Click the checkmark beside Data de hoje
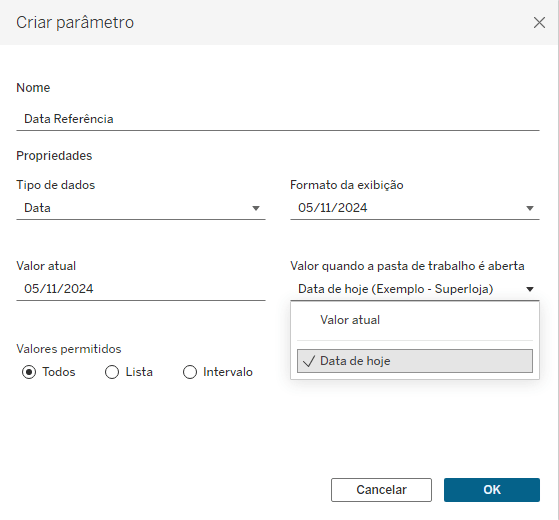Screen dimensions: 559x520 [x=309, y=361]
